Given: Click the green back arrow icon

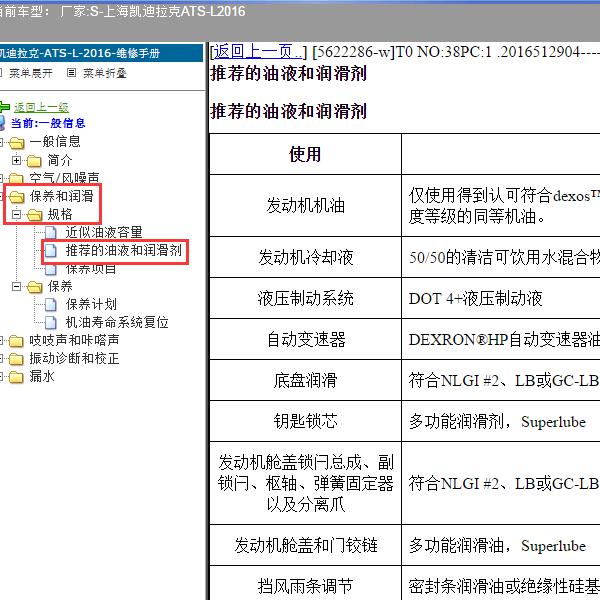Looking at the screenshot, I should pos(4,107).
